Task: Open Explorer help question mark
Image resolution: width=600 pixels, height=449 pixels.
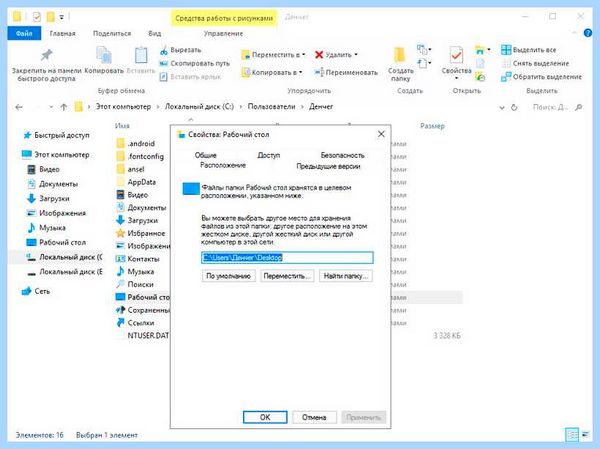Action: (588, 33)
